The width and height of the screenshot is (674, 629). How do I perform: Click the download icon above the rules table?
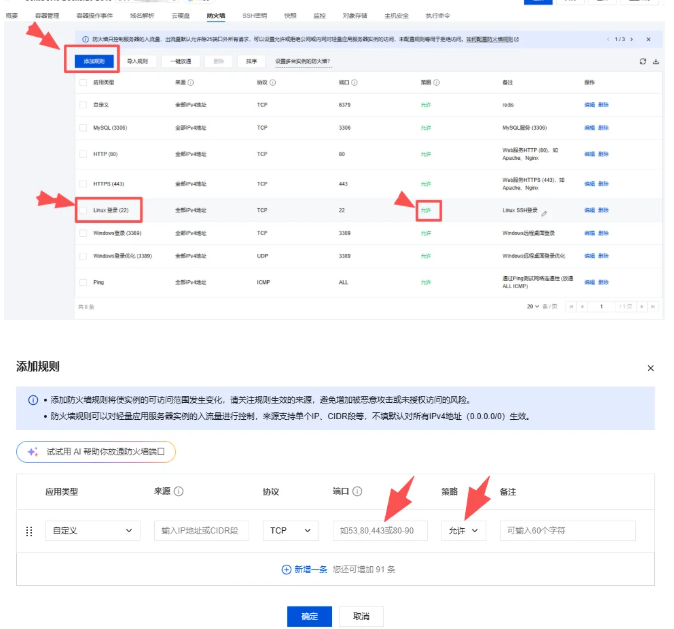[x=656, y=62]
